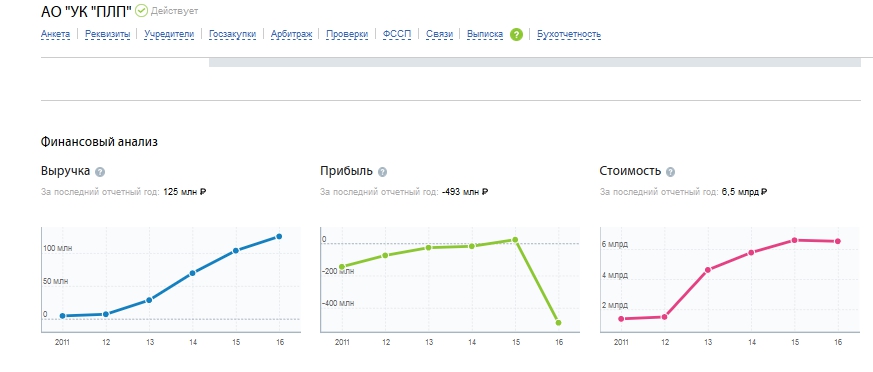Image resolution: width=873 pixels, height=372 pixels.
Task: Select the ФССП link
Action: (x=397, y=35)
